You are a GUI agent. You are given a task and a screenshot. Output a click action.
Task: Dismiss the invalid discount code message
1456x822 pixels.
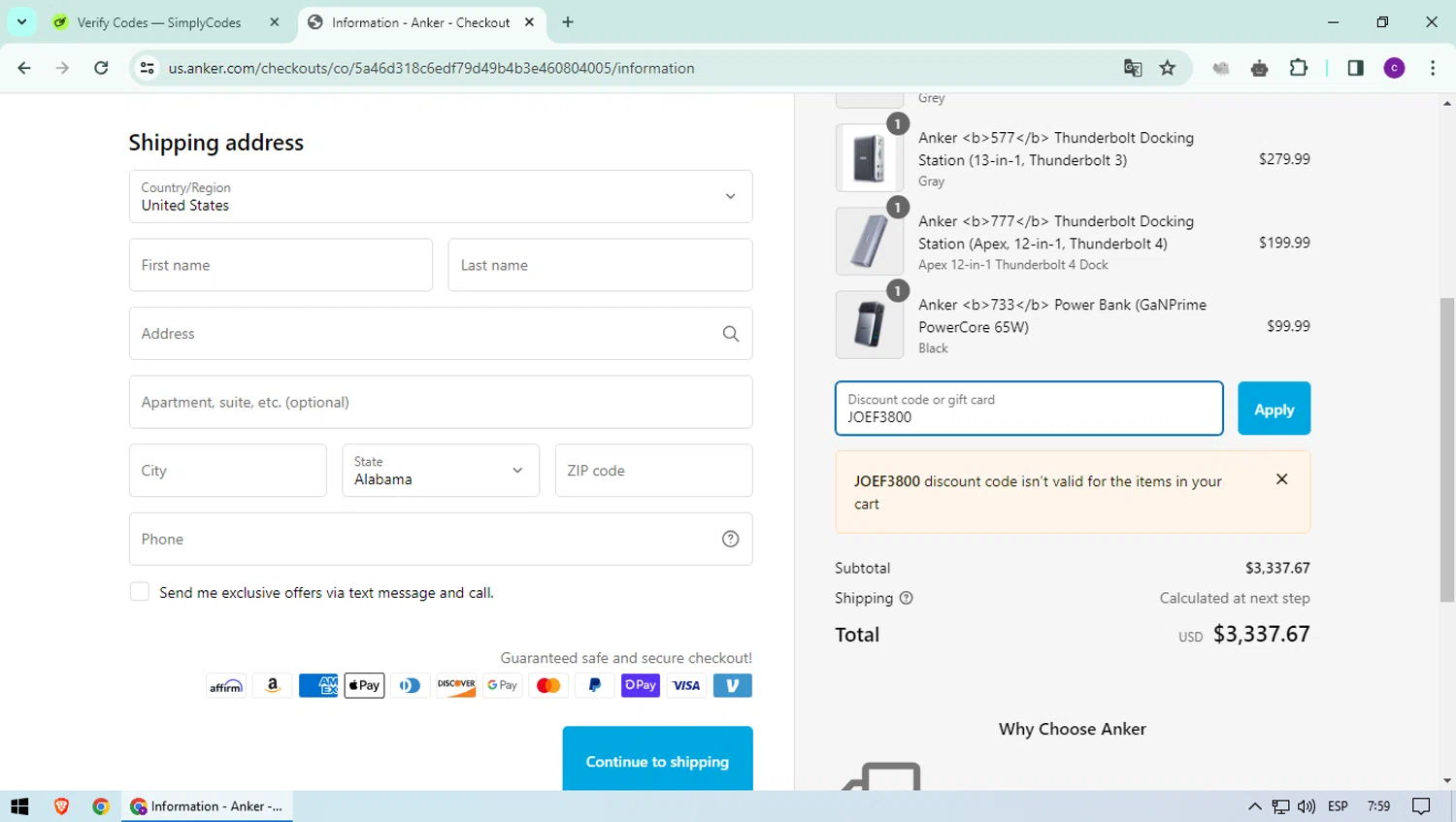[x=1282, y=479]
